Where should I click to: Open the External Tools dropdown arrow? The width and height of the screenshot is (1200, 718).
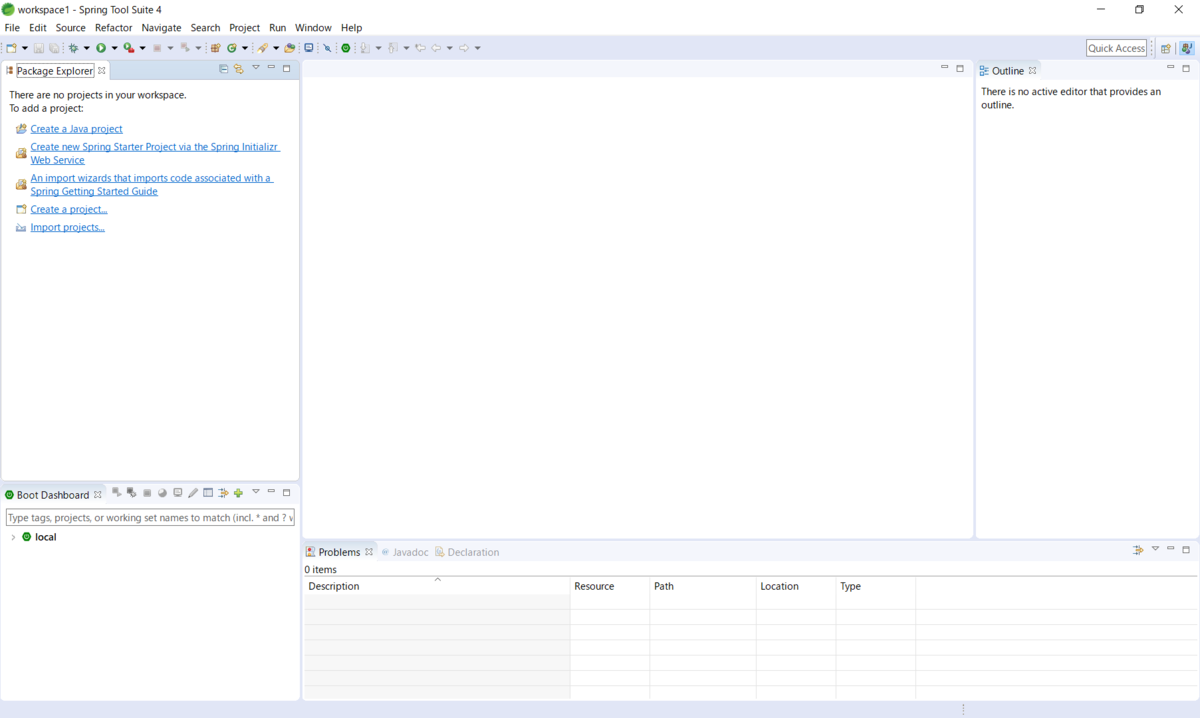[x=142, y=48]
